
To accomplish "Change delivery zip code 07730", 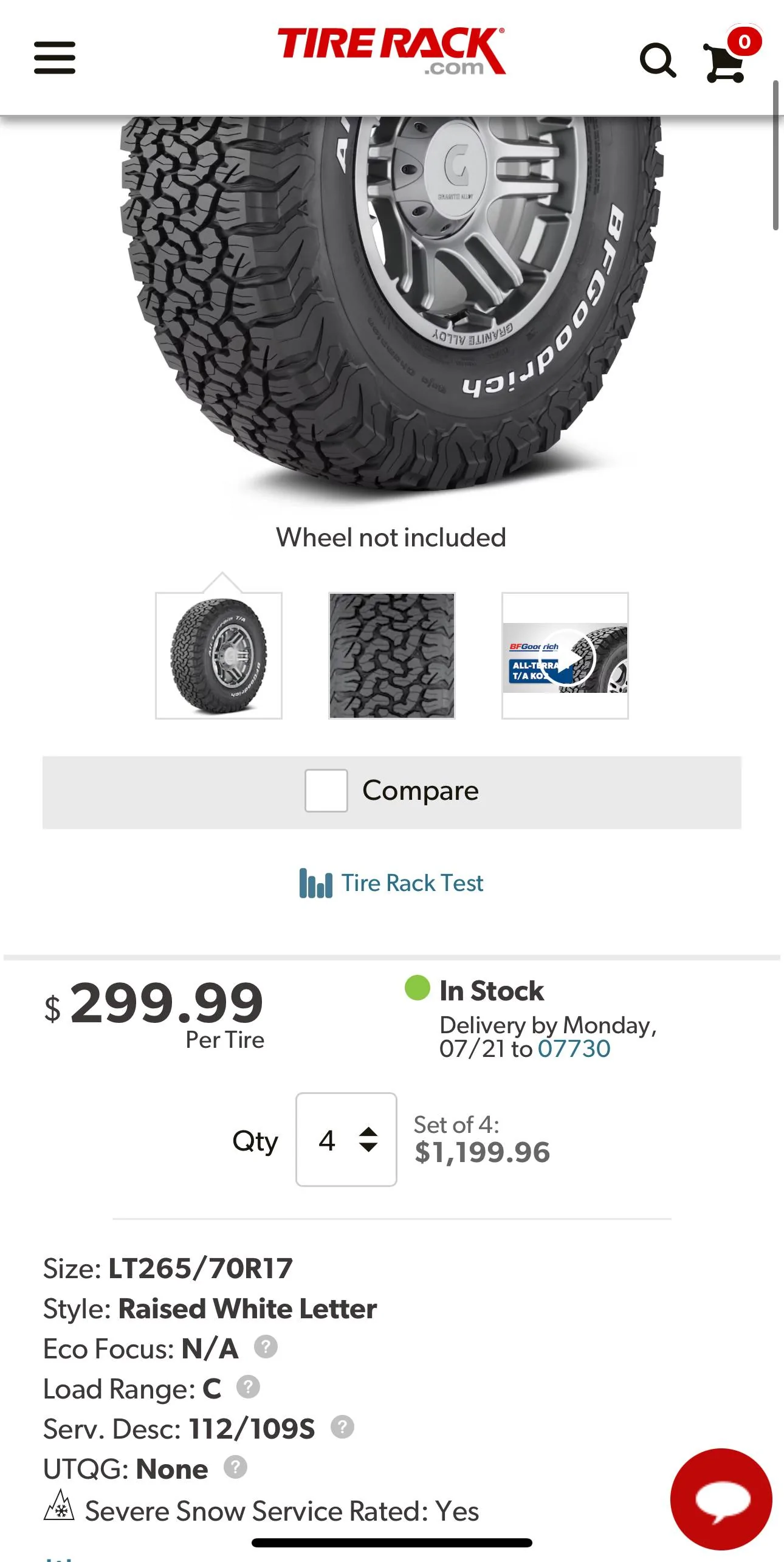I will [574, 1048].
